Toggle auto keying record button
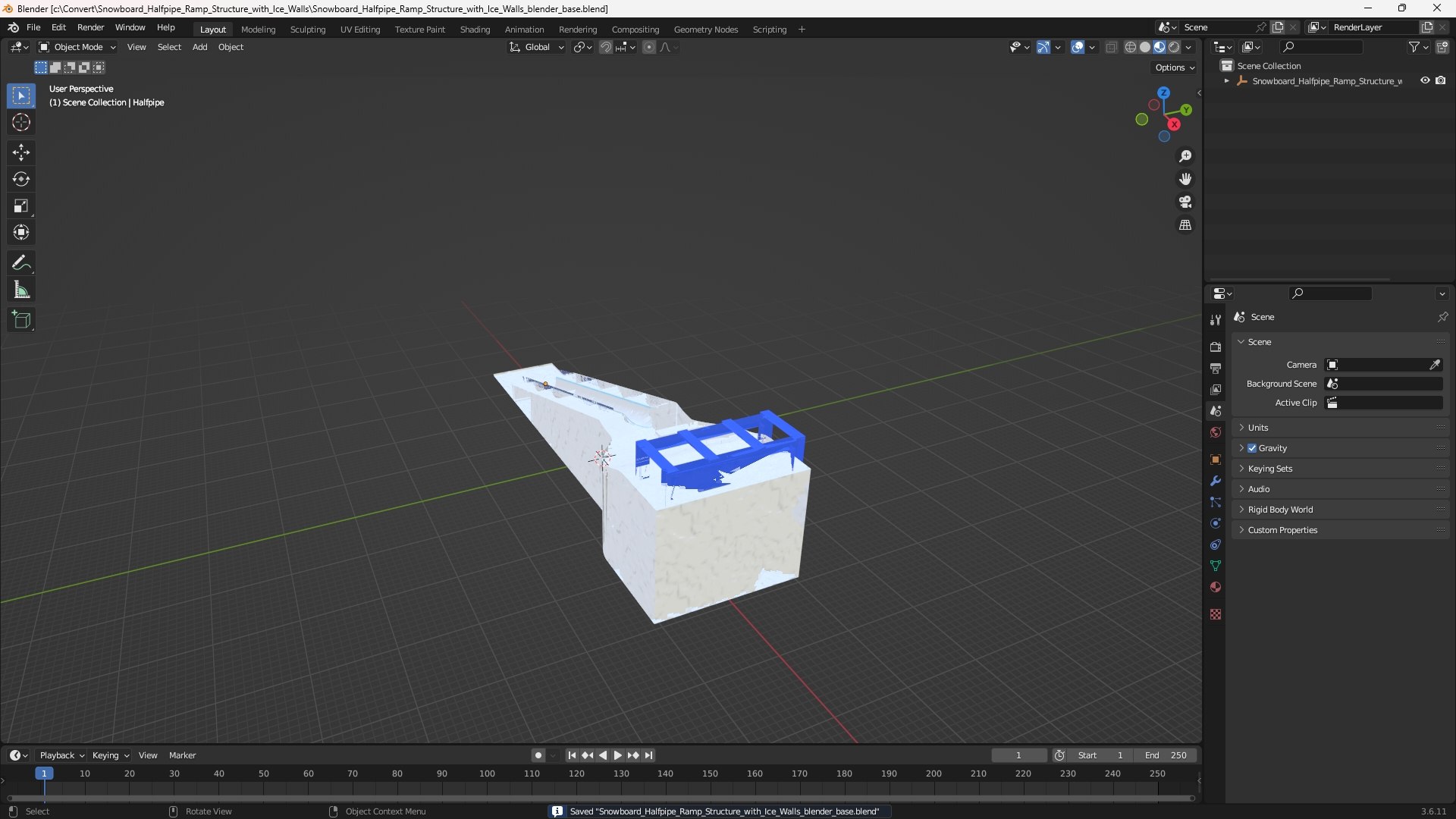Screen dimensions: 1456x819 [538, 755]
